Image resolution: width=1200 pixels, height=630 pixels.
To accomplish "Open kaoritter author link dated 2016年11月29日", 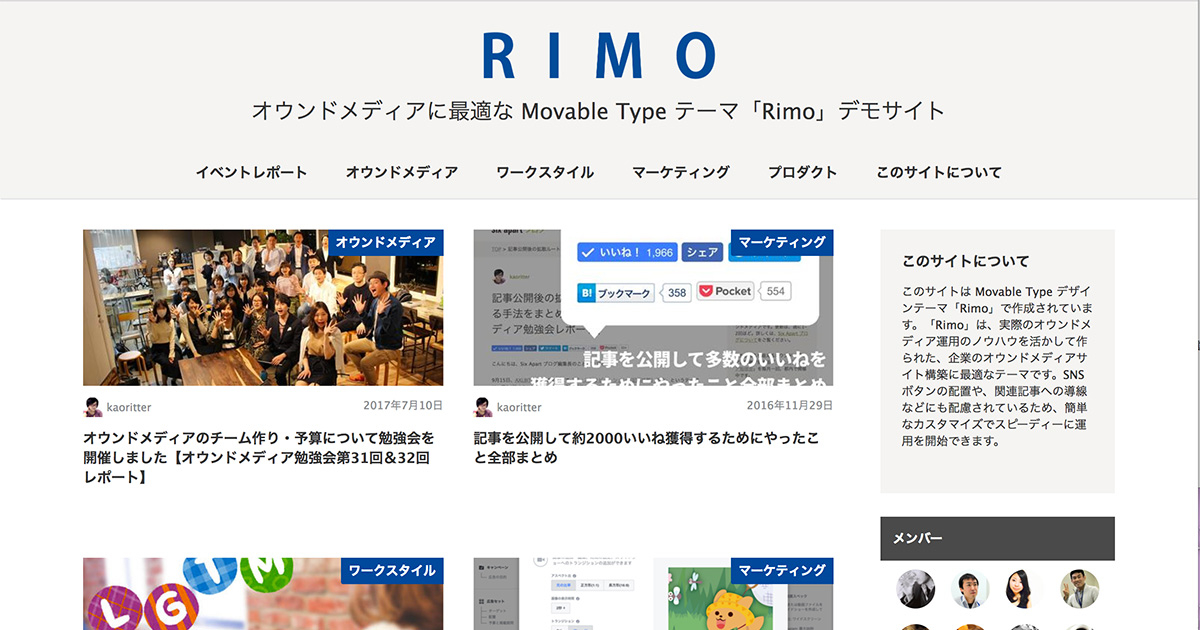I will click(519, 407).
